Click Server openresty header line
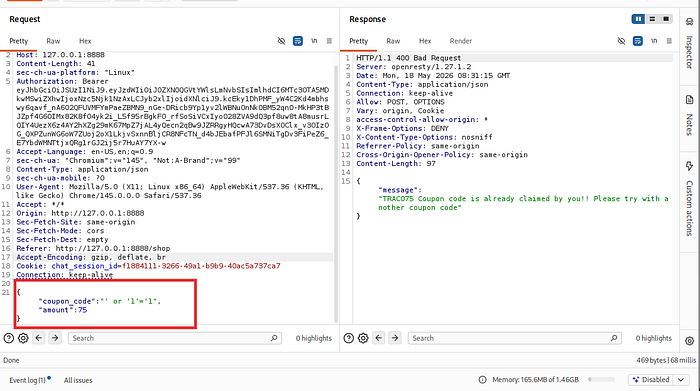This screenshot has height=391, width=700. (413, 67)
